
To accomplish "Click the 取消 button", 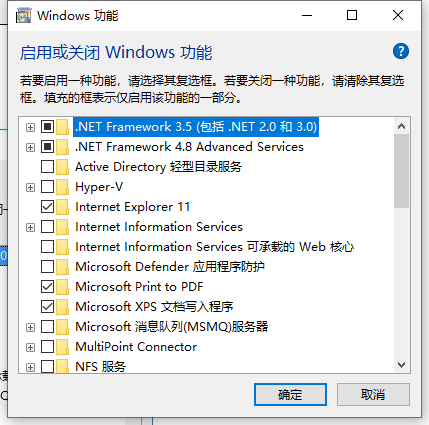I will pyautogui.click(x=373, y=395).
